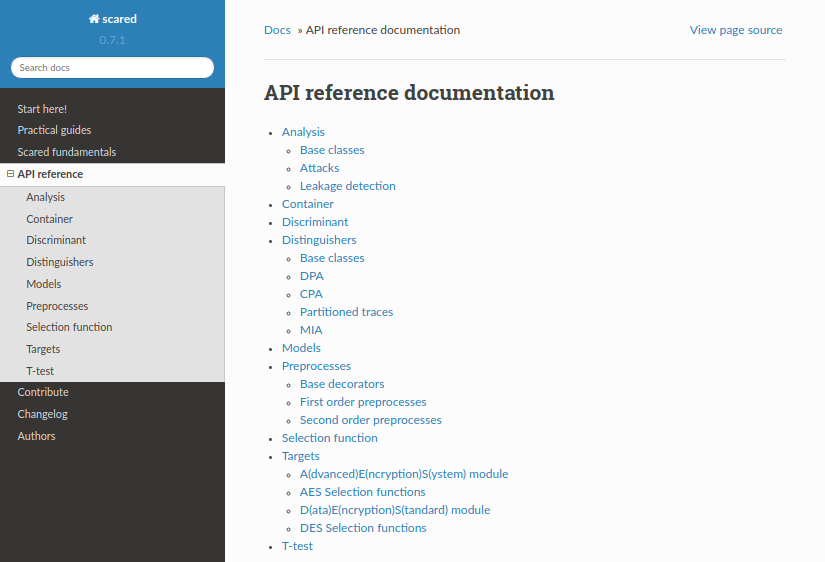Select Analysis in the sidebar submenu
This screenshot has height=562, width=825.
tap(46, 197)
